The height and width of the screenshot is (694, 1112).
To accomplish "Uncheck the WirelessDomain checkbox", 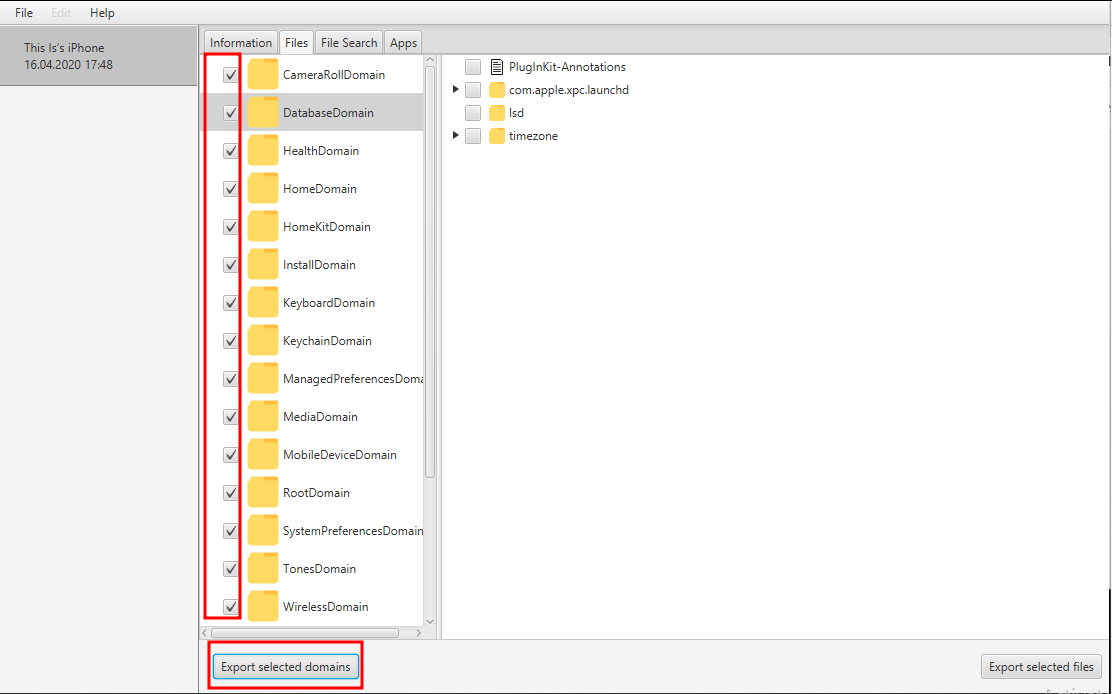I will tap(230, 607).
